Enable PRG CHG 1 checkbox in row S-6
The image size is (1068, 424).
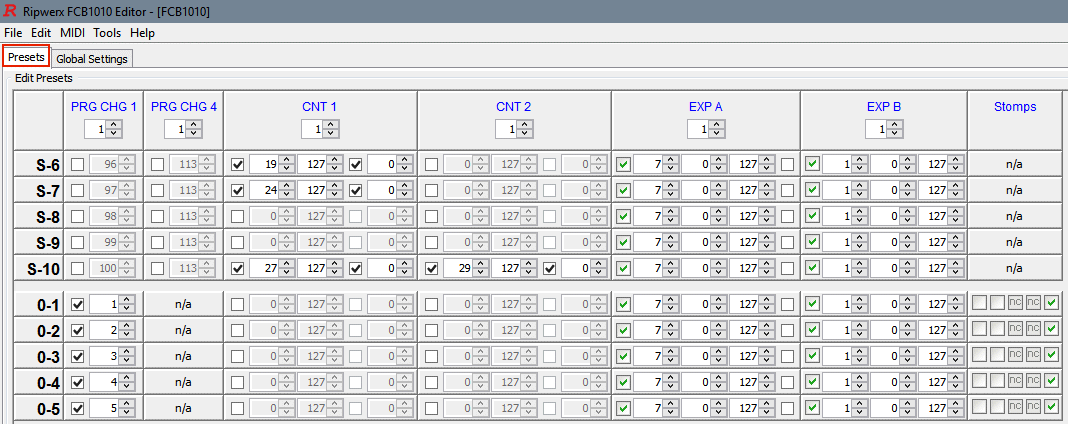click(x=78, y=164)
